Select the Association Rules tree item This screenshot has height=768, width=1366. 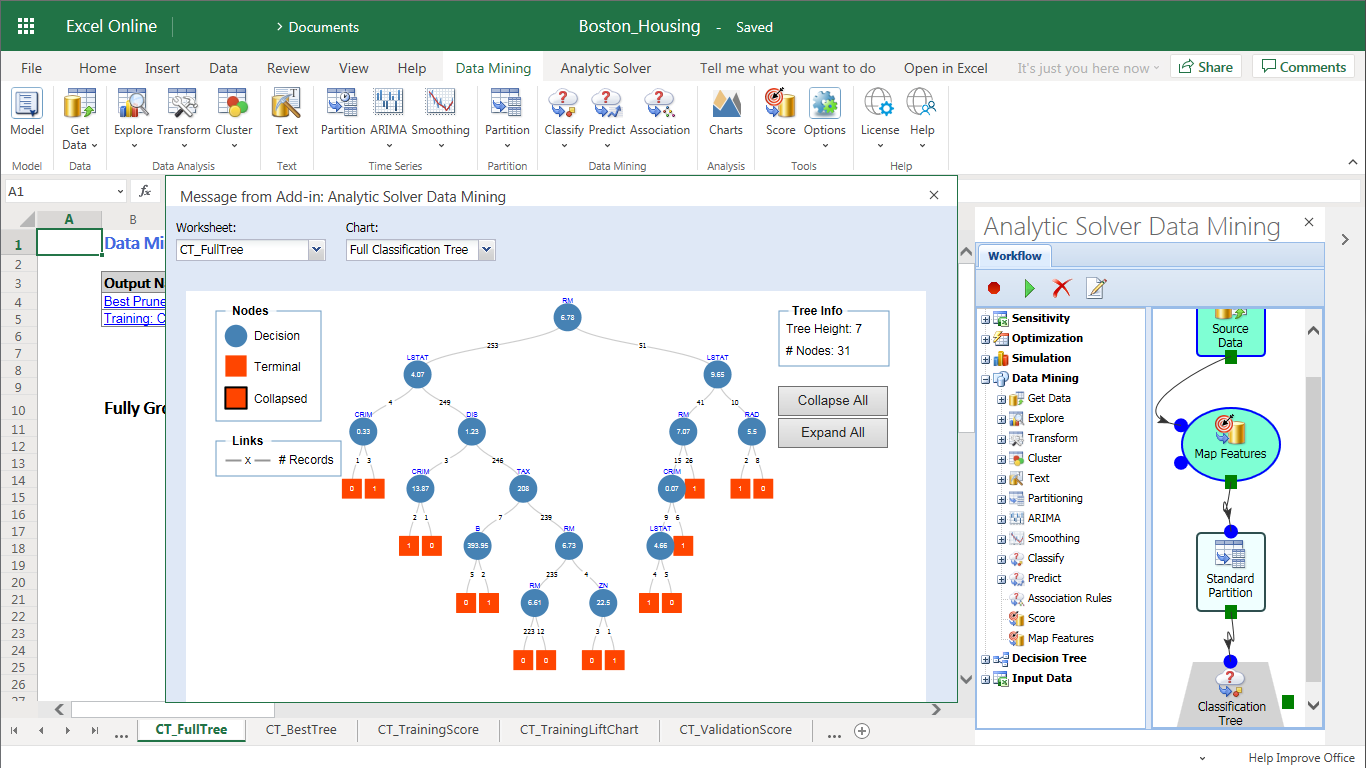1069,598
